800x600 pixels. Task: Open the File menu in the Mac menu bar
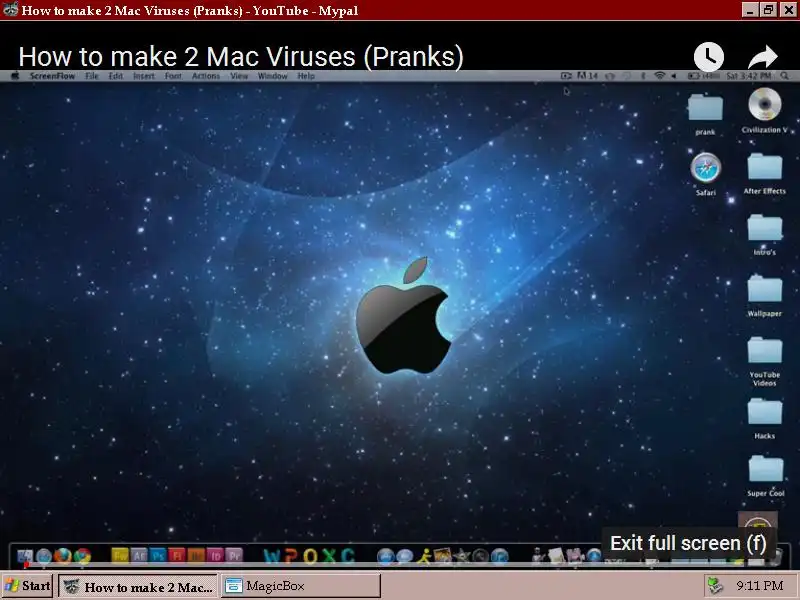tap(92, 76)
